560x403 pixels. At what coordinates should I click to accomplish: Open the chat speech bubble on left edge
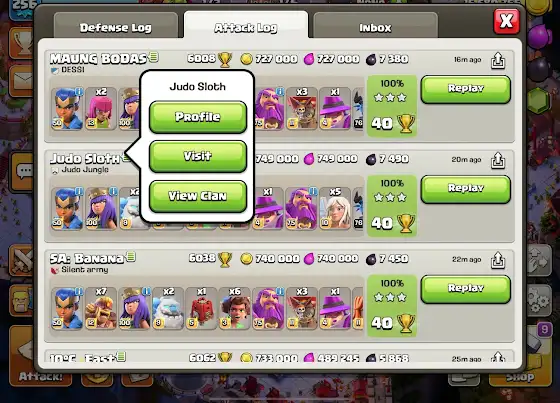(23, 171)
